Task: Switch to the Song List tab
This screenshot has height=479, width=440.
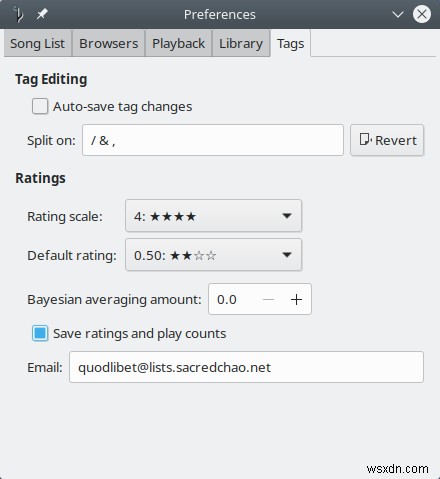Action: point(37,43)
